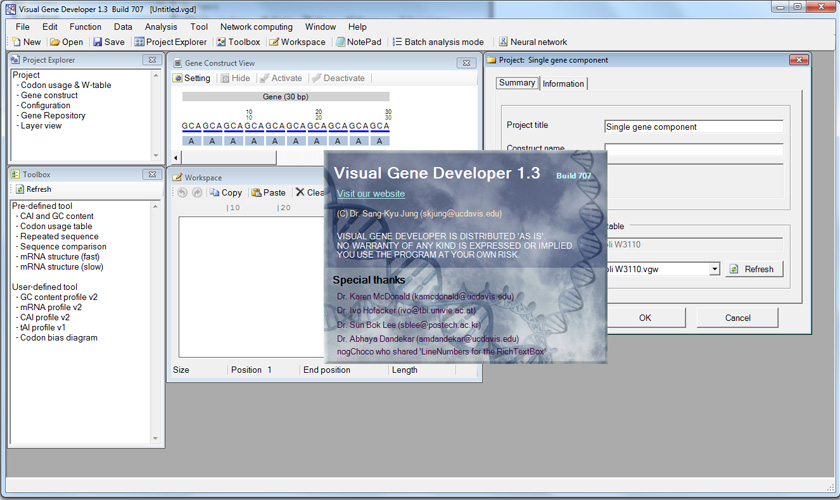Screen dimensions: 840x500
Task: Enable Batch analysis mode
Action: [x=438, y=42]
